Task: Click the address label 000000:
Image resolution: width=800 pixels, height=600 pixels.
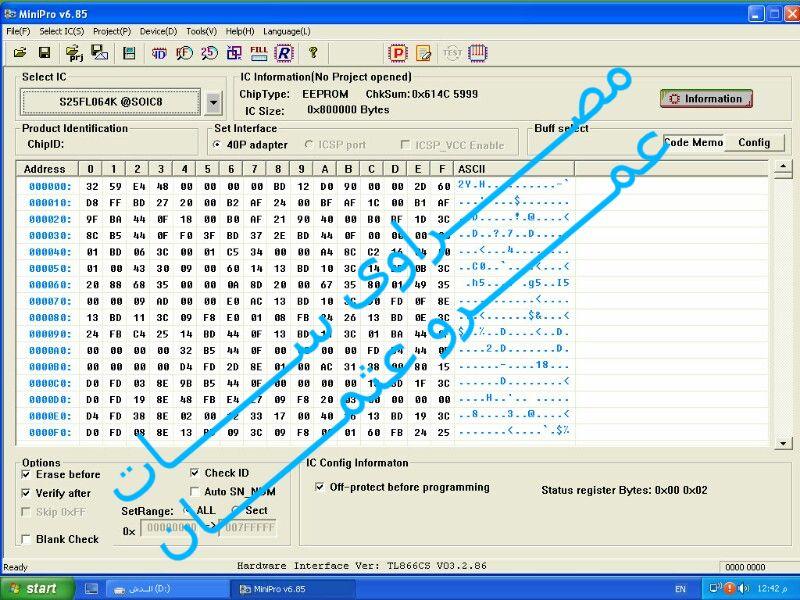Action: coord(50,187)
